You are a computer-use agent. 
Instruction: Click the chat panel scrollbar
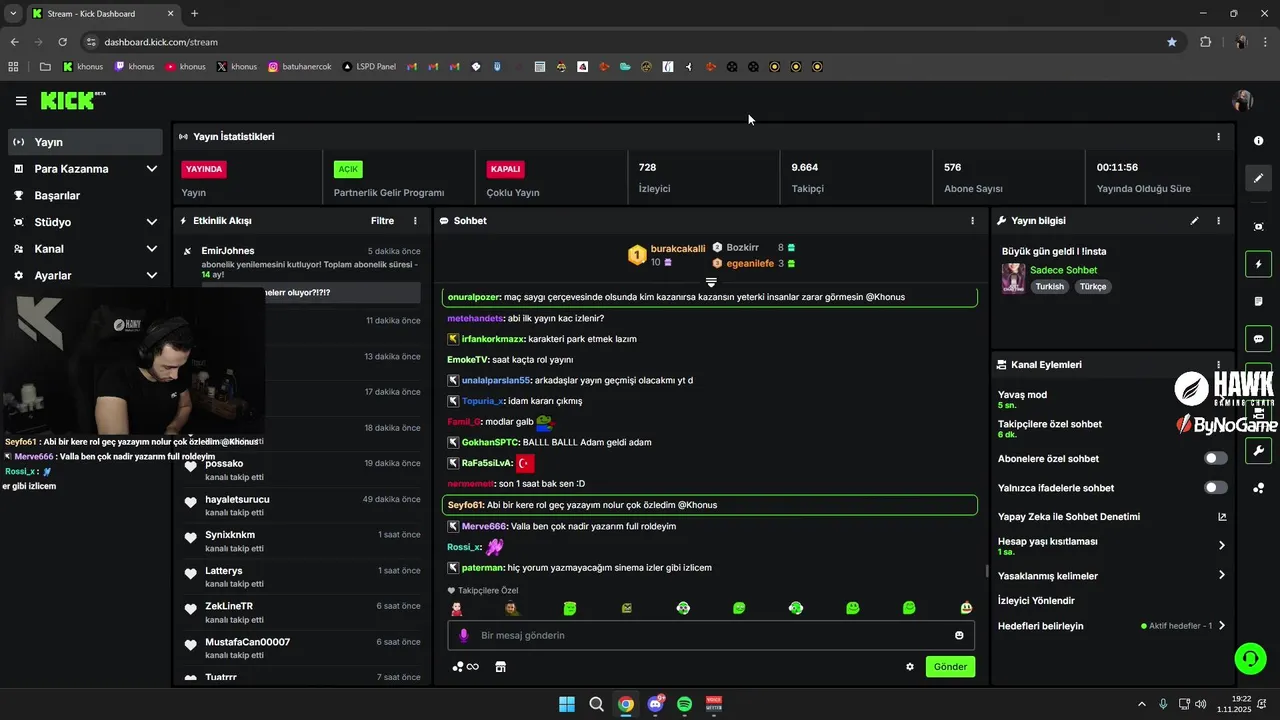click(x=987, y=572)
